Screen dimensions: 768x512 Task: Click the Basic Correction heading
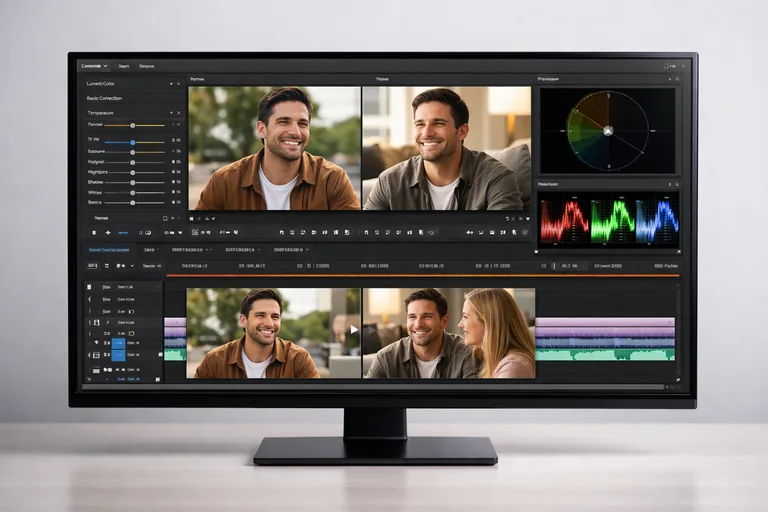point(106,98)
